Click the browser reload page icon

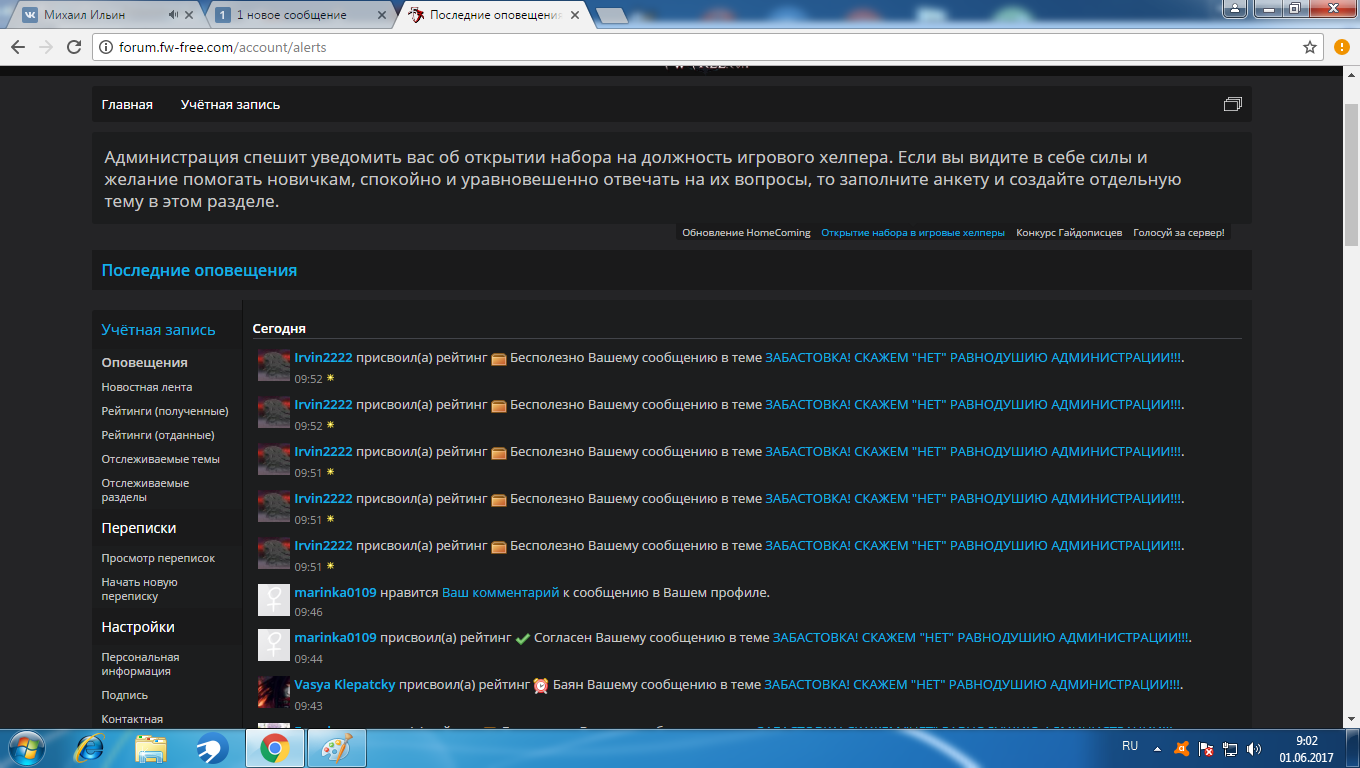tap(73, 47)
